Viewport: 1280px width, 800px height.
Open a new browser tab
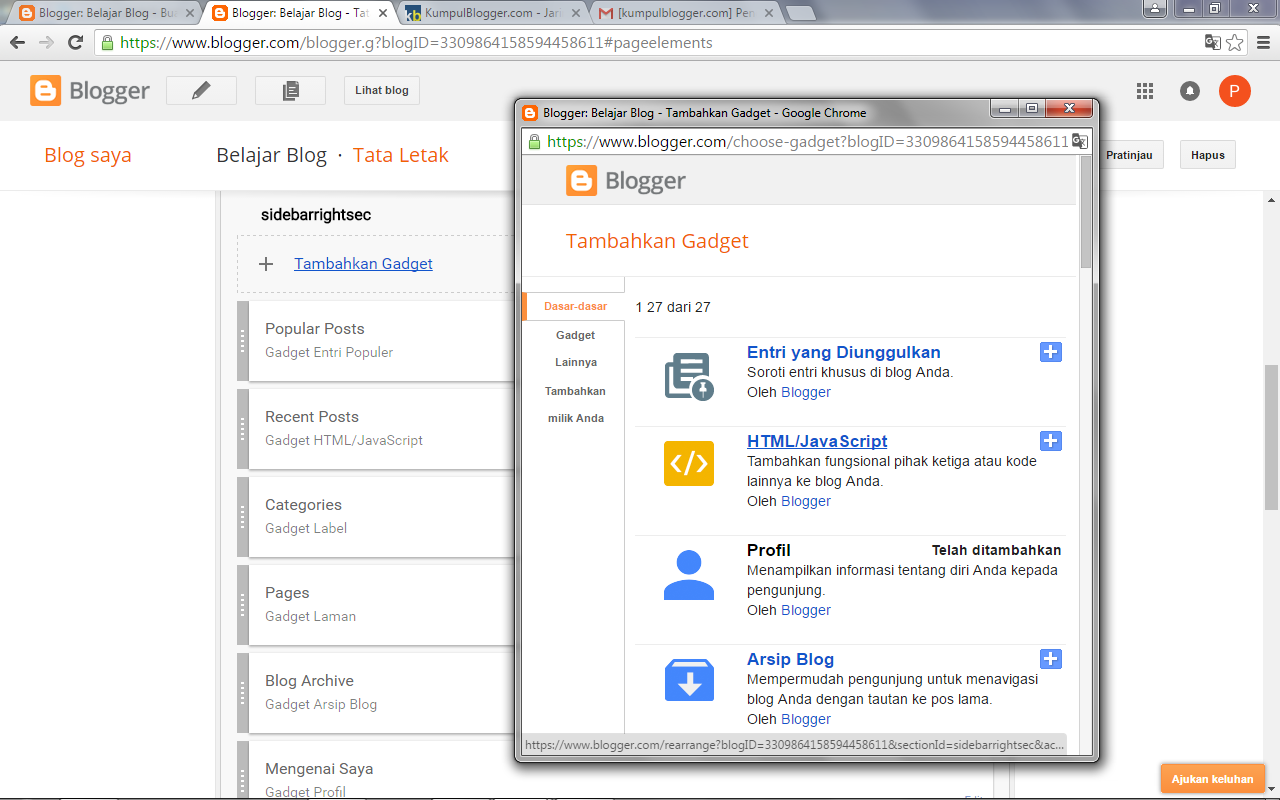pos(800,14)
